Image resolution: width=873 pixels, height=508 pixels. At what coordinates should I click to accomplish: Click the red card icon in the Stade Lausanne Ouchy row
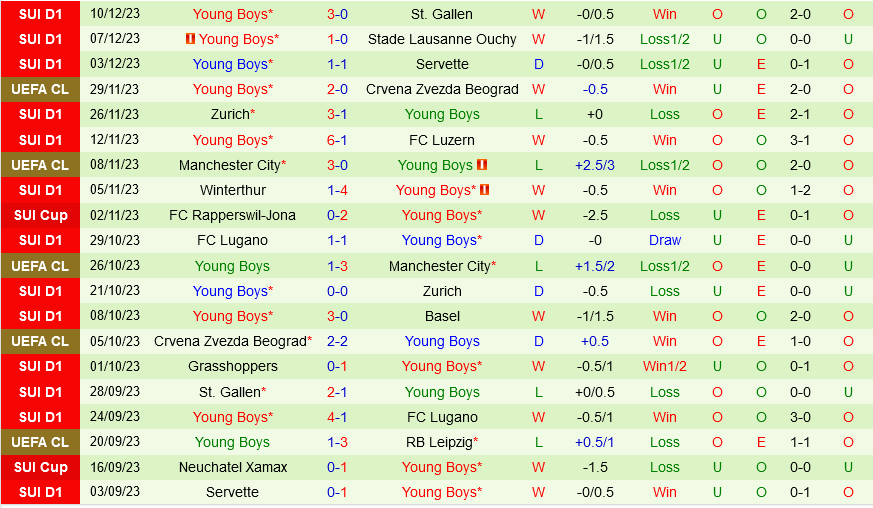[191, 40]
